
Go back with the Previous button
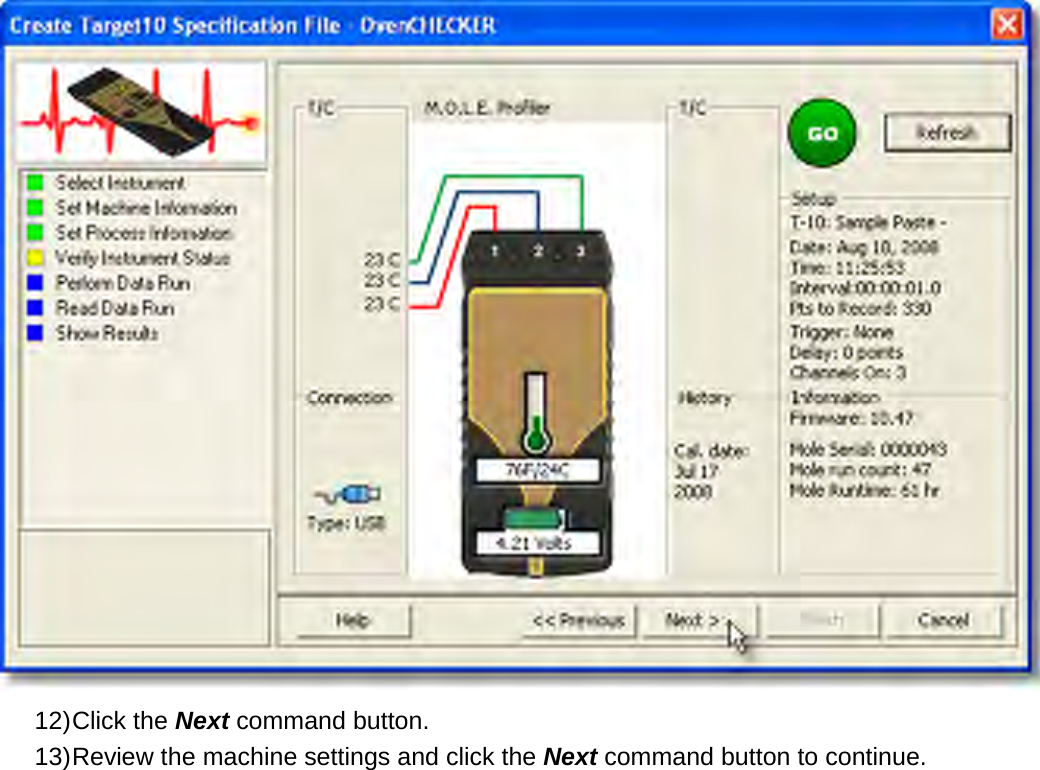click(578, 620)
